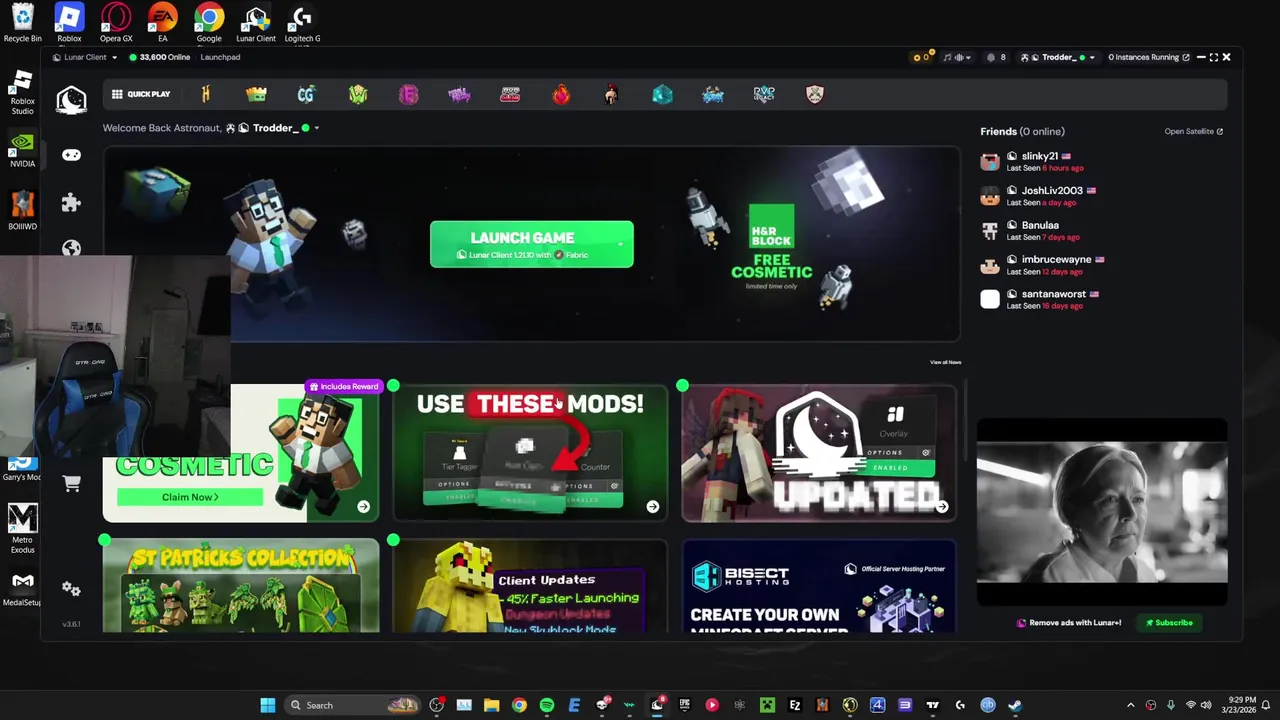The height and width of the screenshot is (720, 1280).
Task: Click 0 Instances Running link
Action: [1149, 57]
